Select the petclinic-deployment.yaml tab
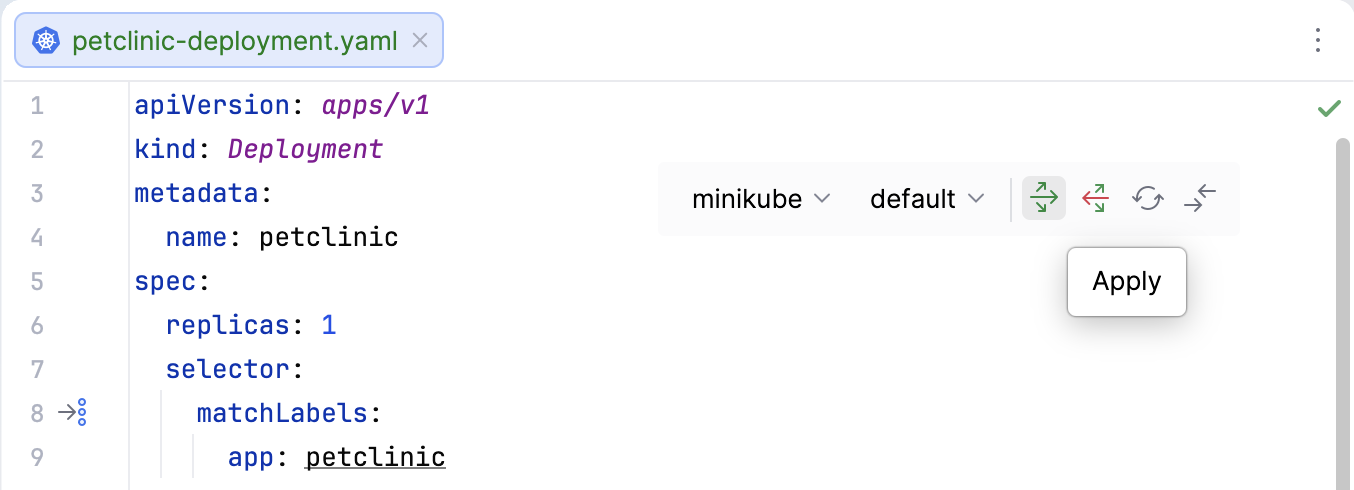Screen dimensions: 1354x490 (234, 41)
